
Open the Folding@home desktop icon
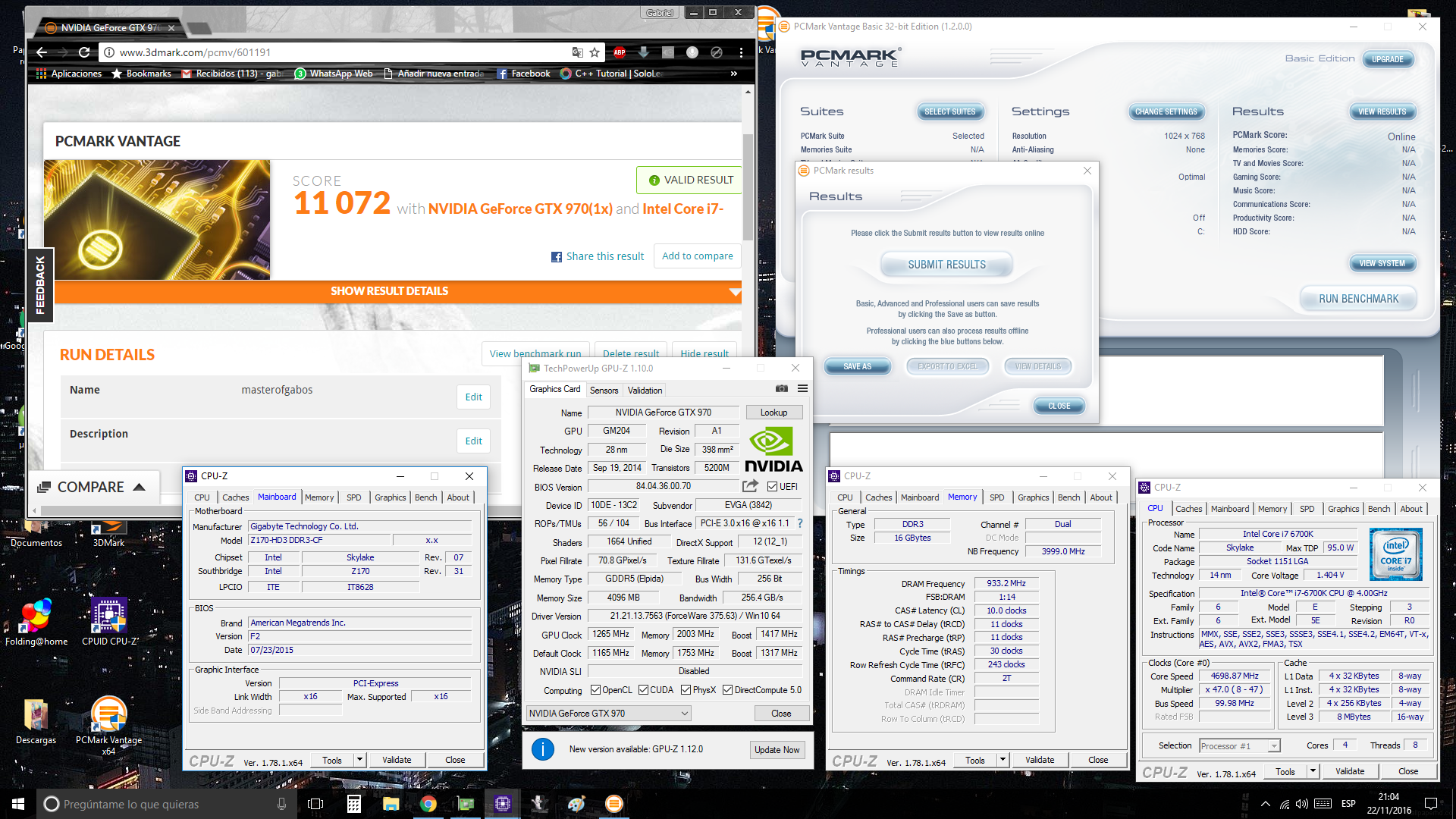(x=36, y=622)
